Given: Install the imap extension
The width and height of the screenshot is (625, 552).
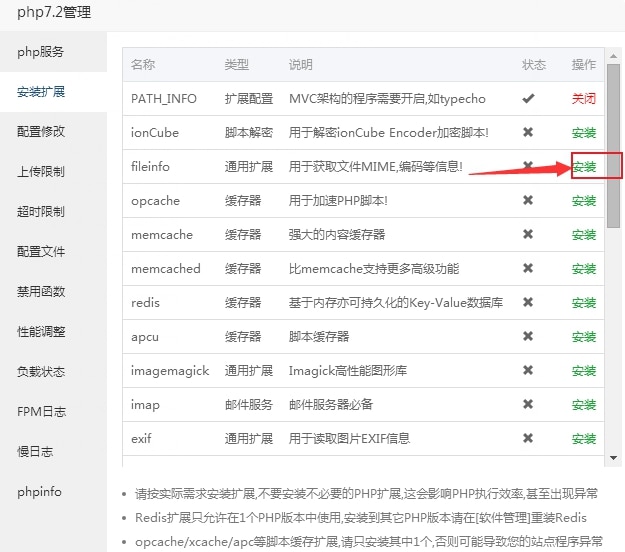Looking at the screenshot, I should (584, 405).
